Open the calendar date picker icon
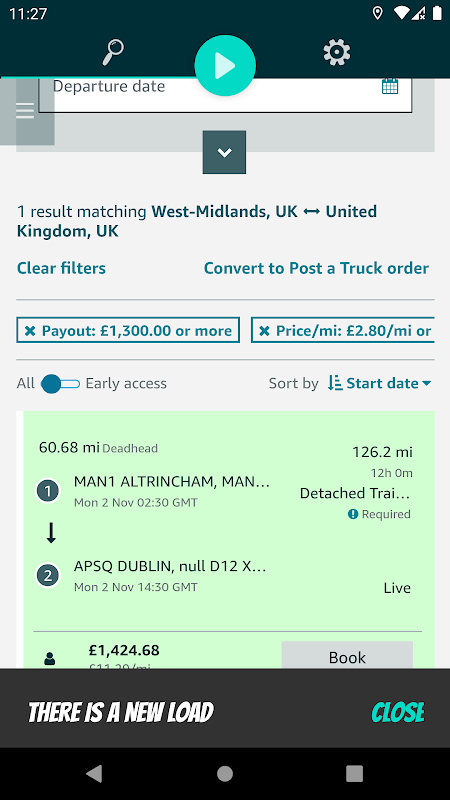This screenshot has width=450, height=800. coord(390,86)
